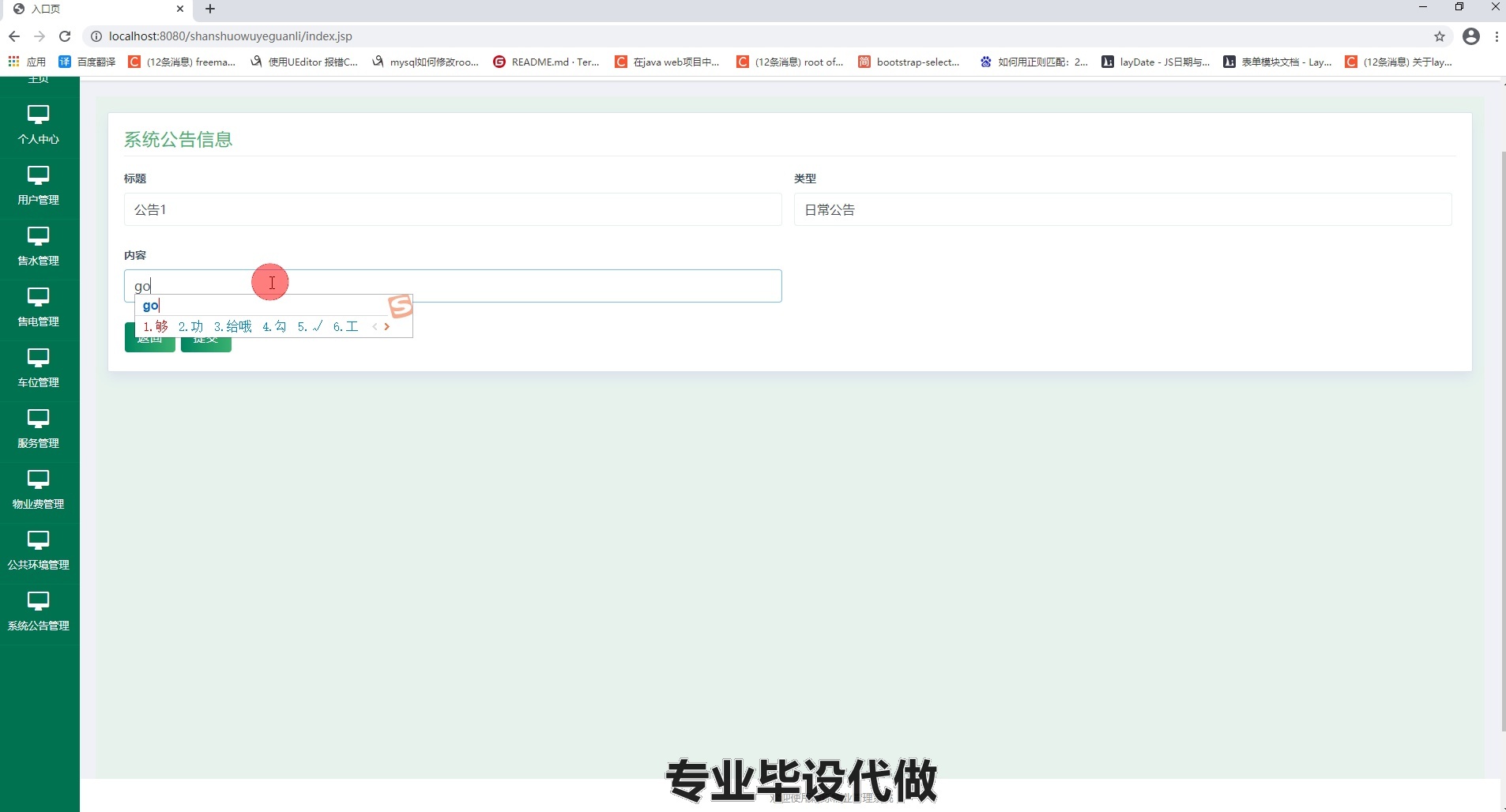Open 个人中心 in the sidebar
The image size is (1506, 812).
39,125
